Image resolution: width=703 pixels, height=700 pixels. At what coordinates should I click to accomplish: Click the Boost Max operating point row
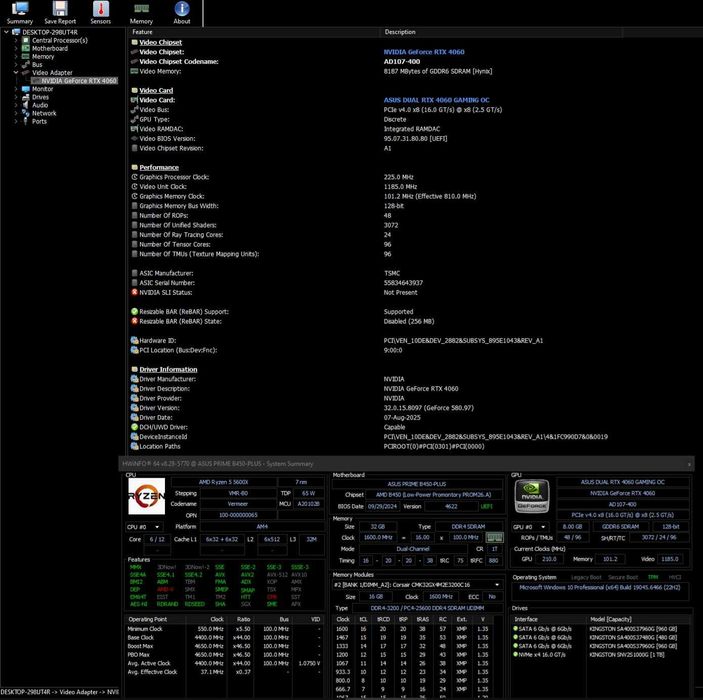(224, 646)
